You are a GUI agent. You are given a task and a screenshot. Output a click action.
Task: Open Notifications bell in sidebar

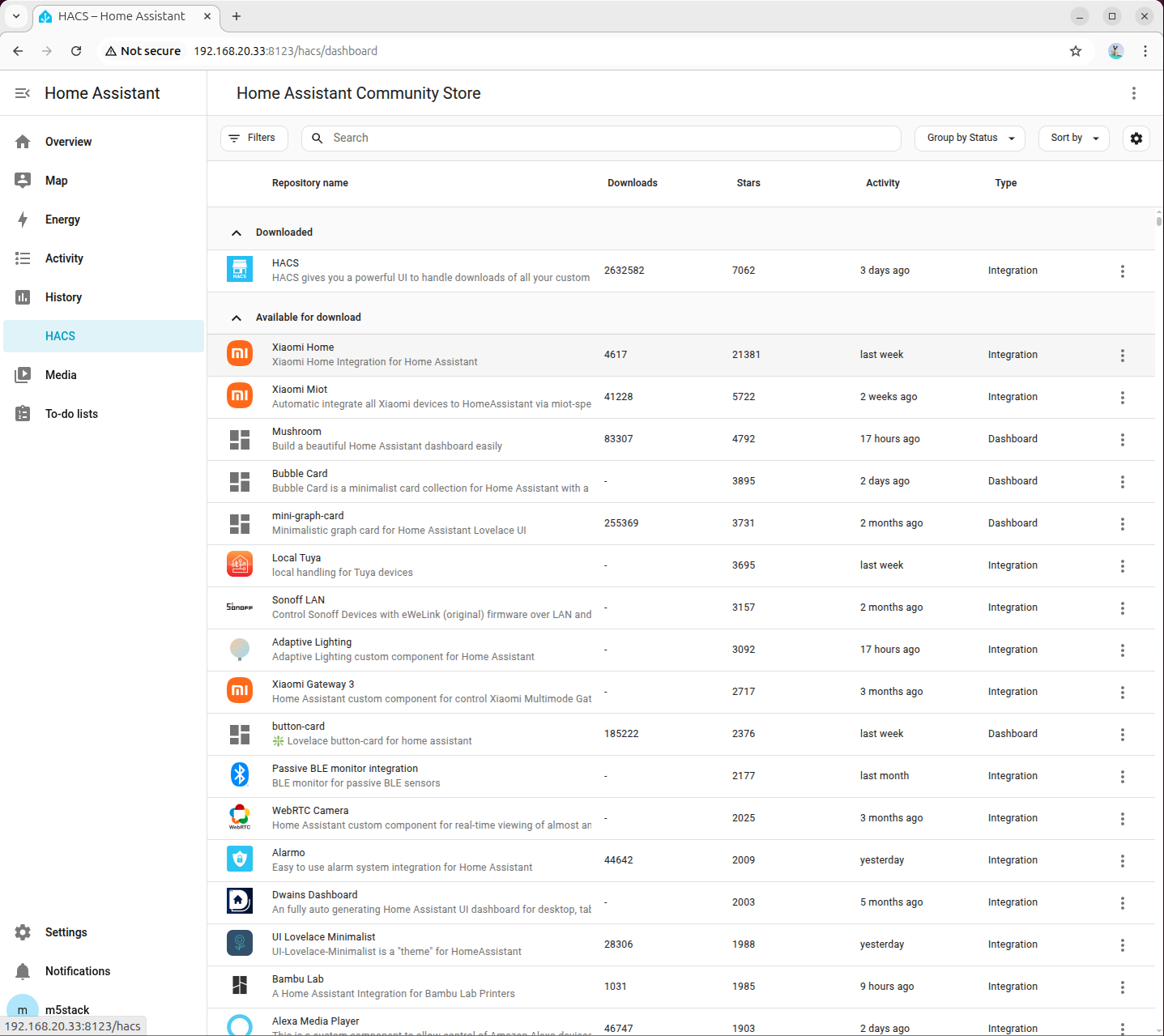pos(23,971)
